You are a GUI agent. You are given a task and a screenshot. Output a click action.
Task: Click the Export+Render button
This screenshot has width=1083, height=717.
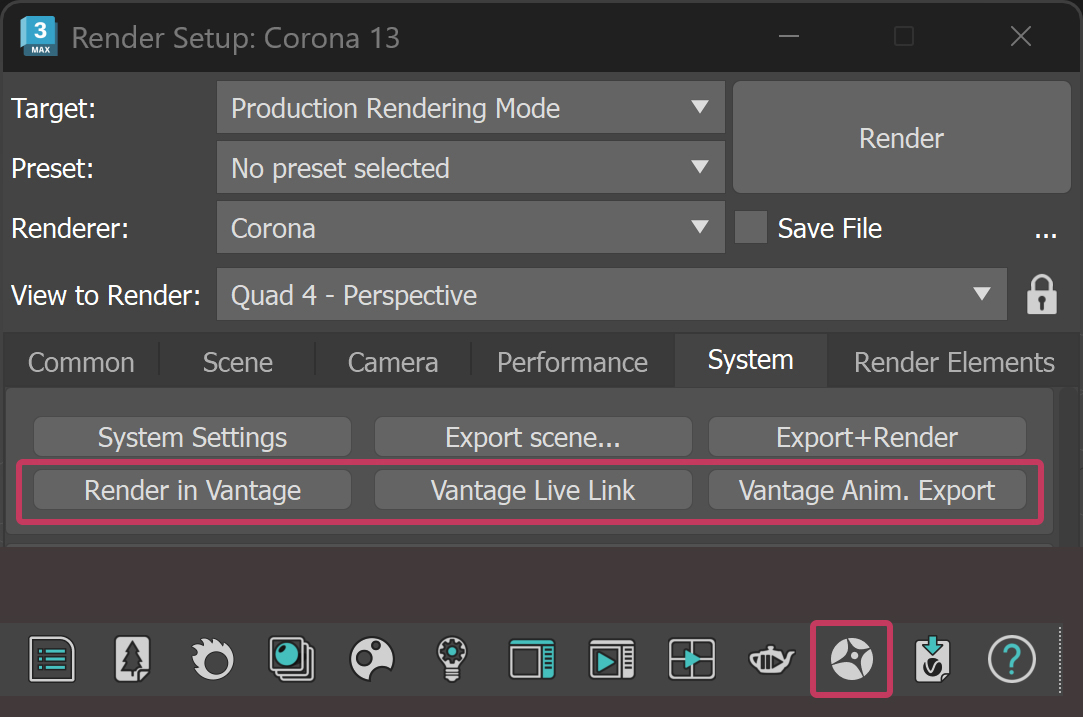867,437
